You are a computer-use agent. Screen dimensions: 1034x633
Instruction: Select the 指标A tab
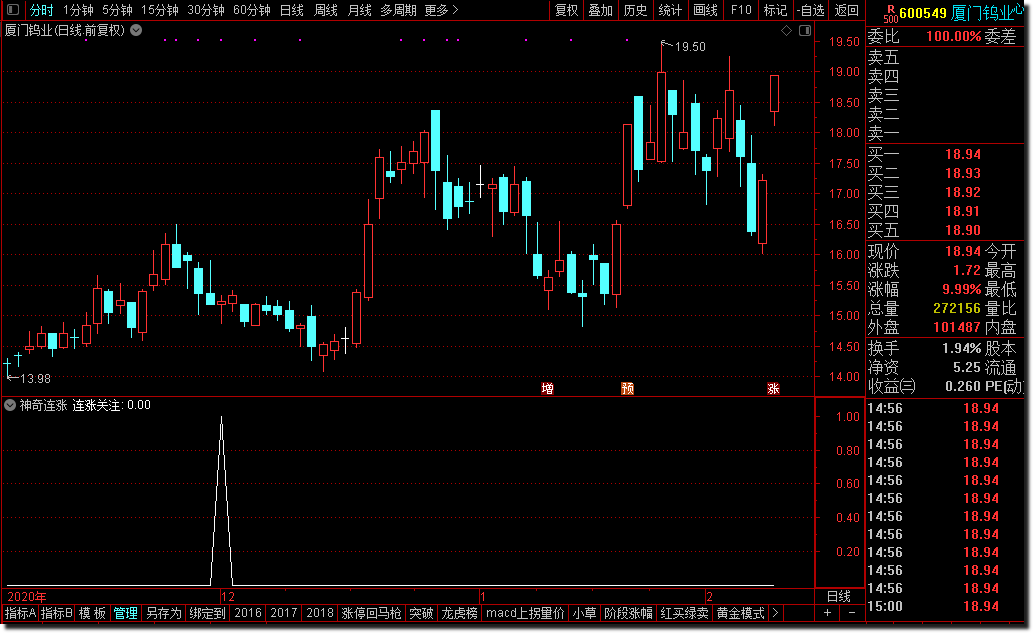20,613
